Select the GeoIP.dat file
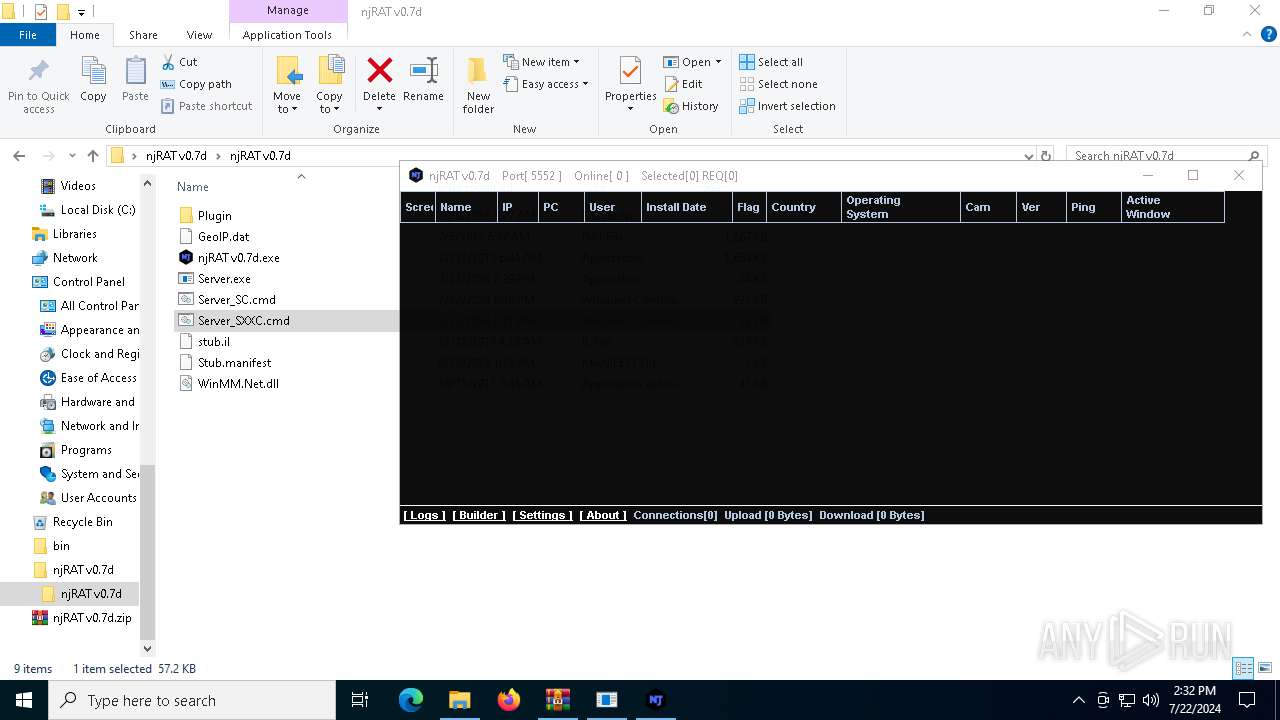This screenshot has width=1280, height=720. 223,237
